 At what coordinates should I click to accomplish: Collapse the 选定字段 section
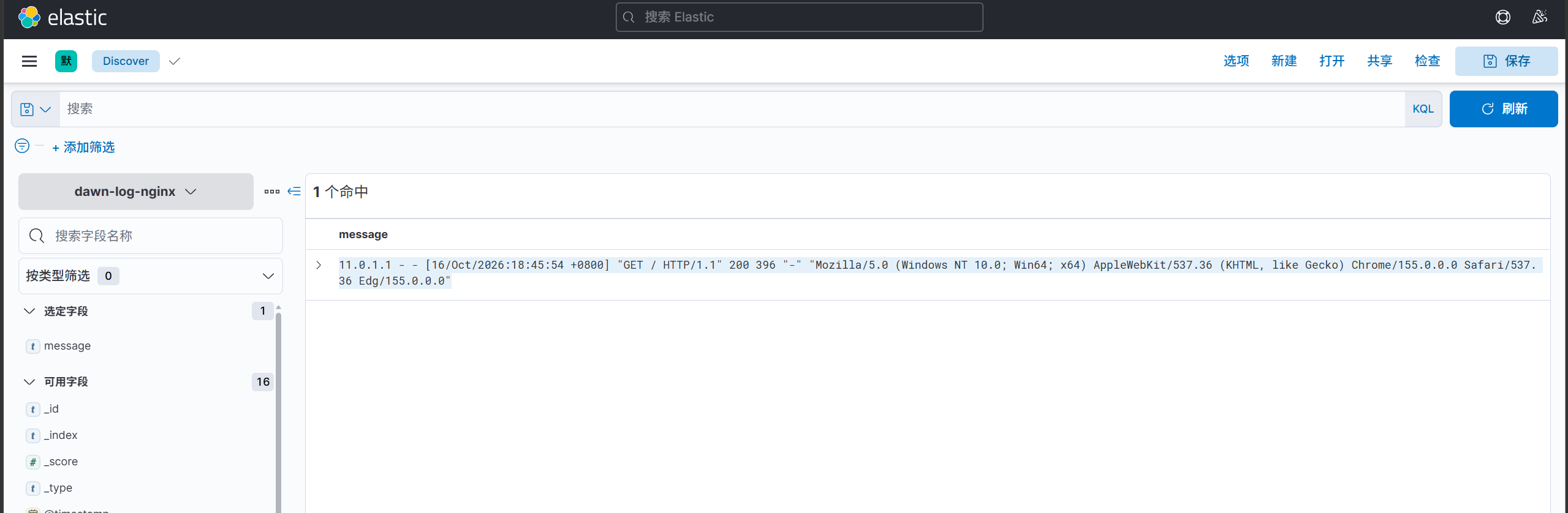29,311
